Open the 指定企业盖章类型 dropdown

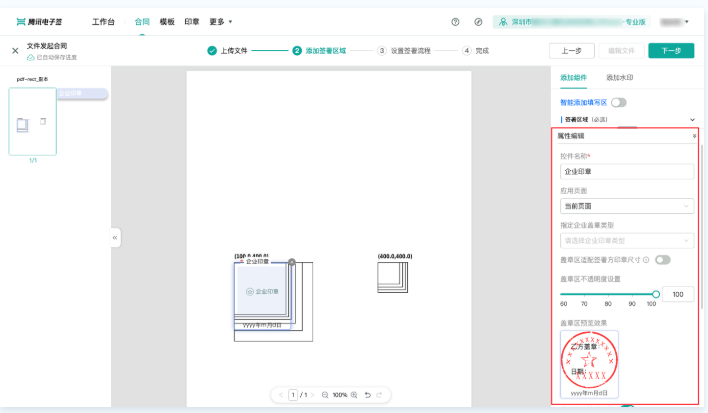pyautogui.click(x=627, y=241)
